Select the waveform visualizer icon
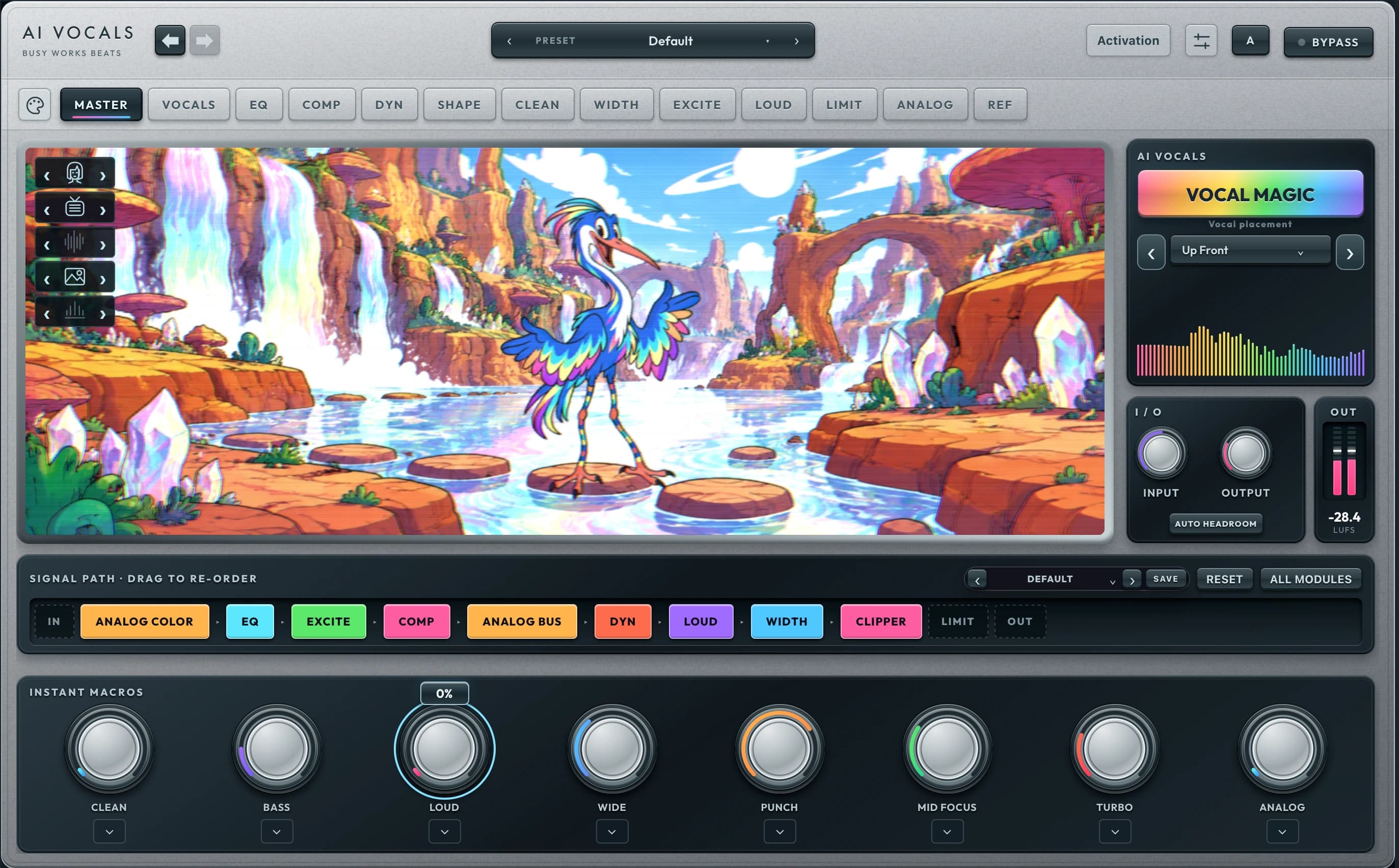 tap(74, 241)
